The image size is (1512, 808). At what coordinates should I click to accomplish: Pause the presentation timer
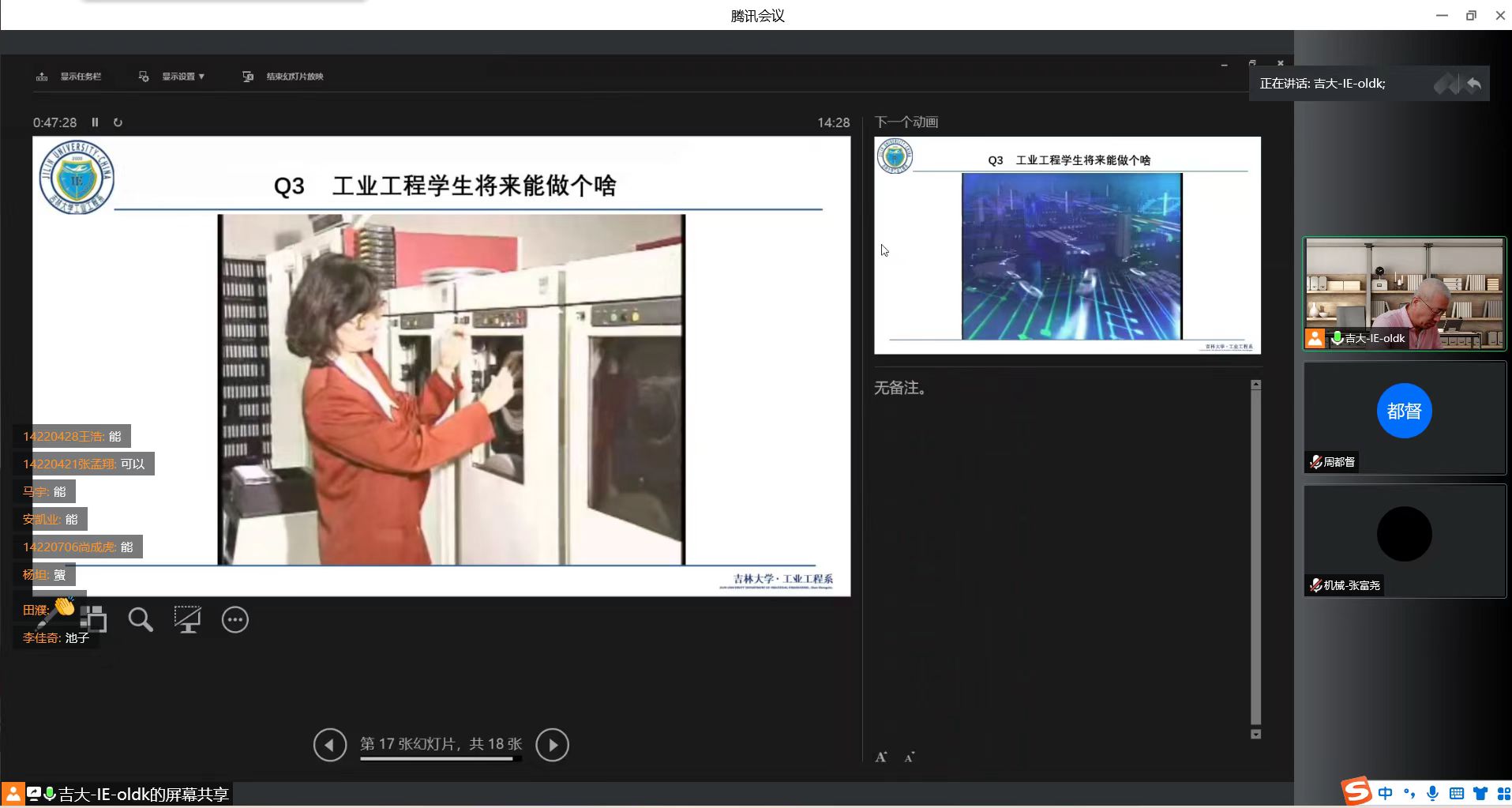click(x=96, y=122)
